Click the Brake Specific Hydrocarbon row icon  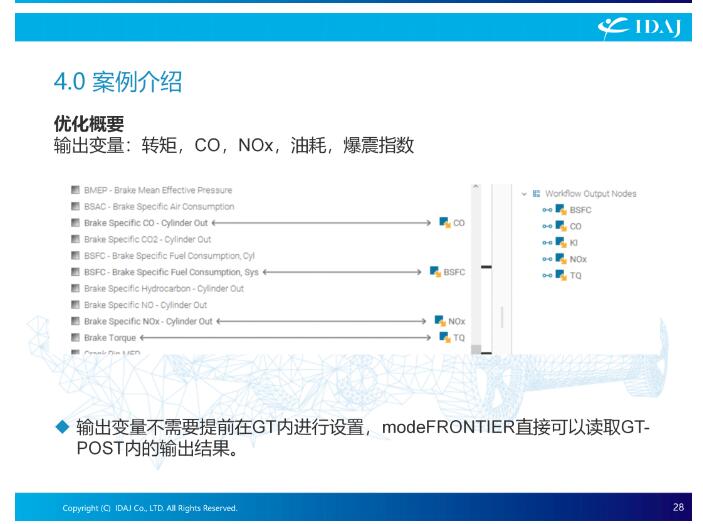click(x=75, y=288)
